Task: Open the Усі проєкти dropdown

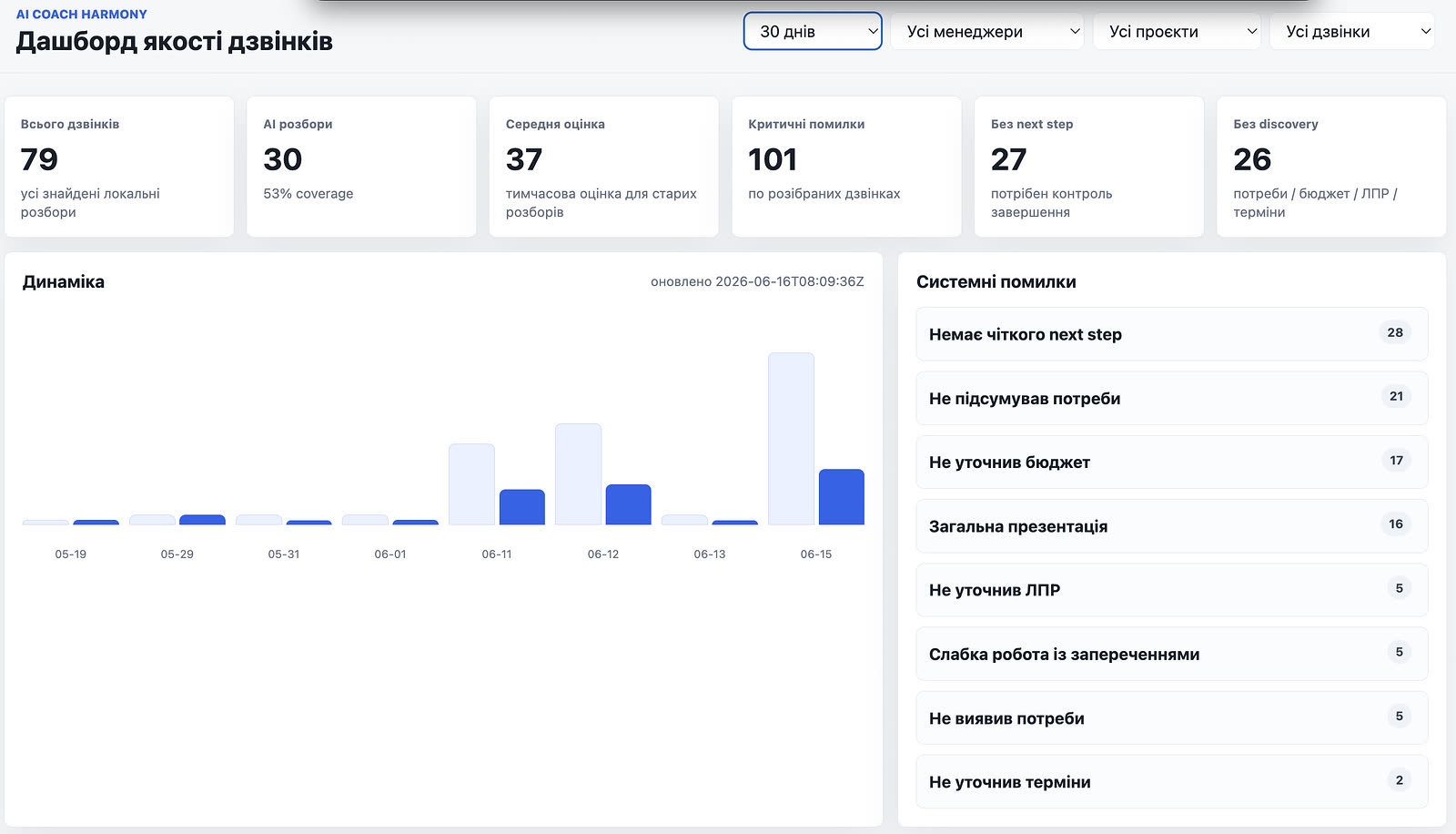Action: 1177,31
